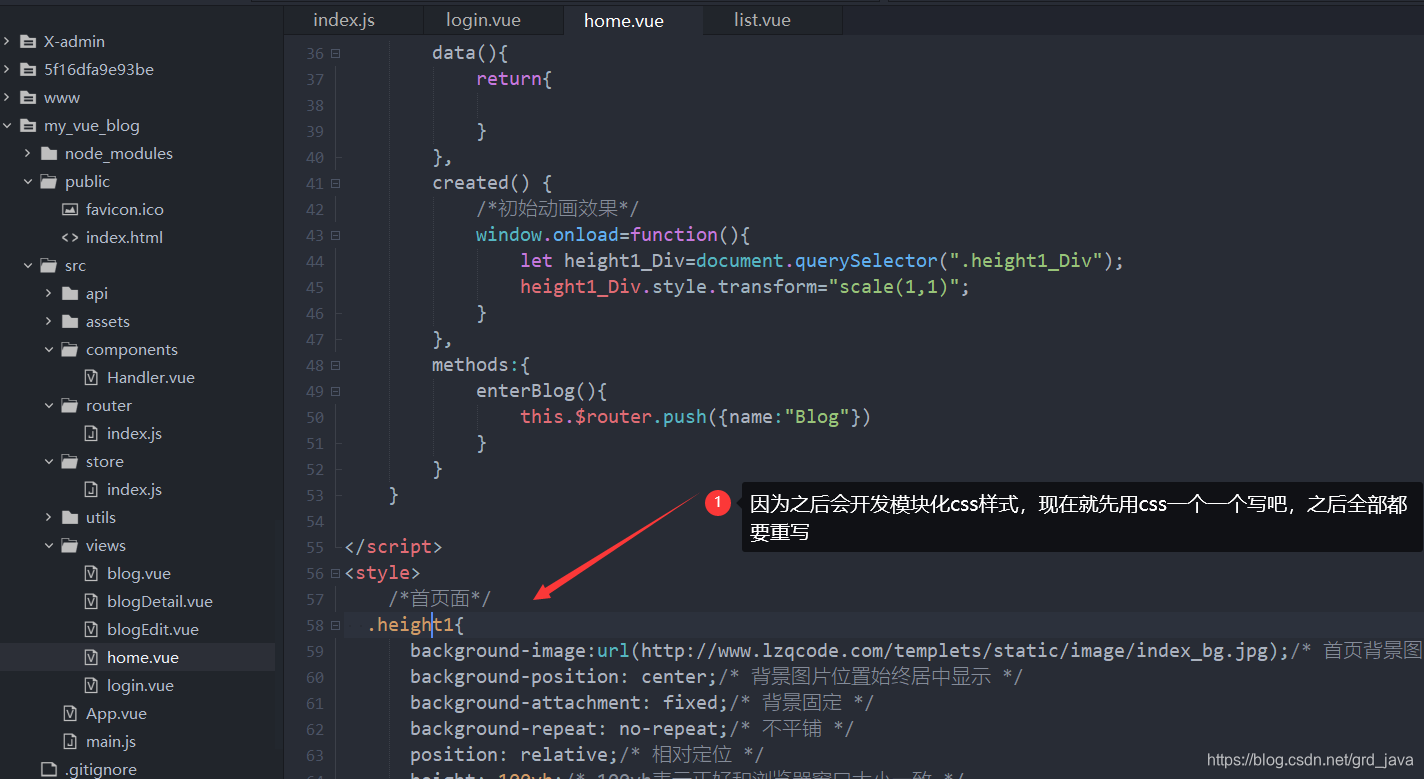1424x779 pixels.
Task: Click the blog.vue file icon
Action: pyautogui.click(x=91, y=574)
